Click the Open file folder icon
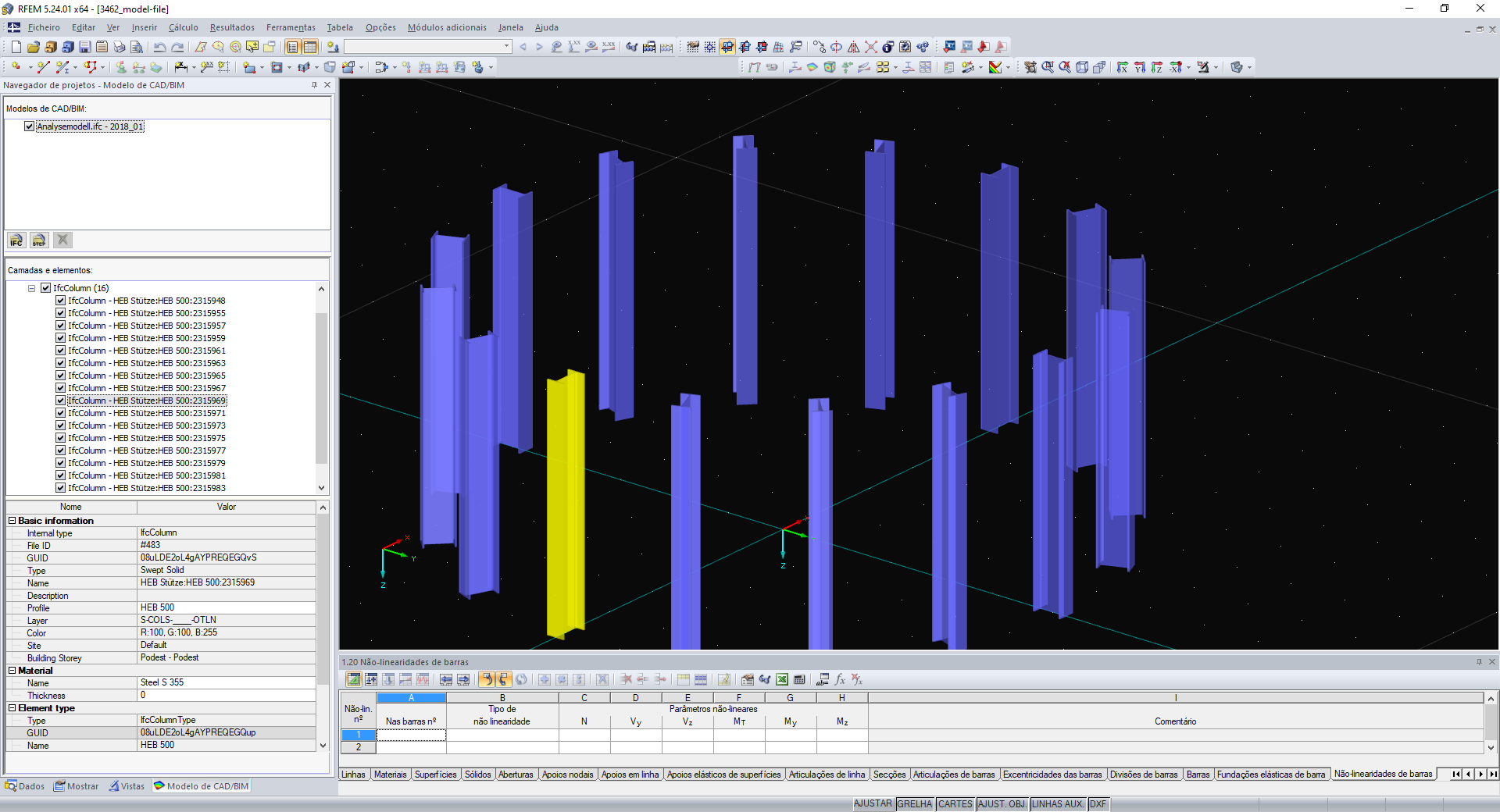The image size is (1500, 812). (x=33, y=47)
